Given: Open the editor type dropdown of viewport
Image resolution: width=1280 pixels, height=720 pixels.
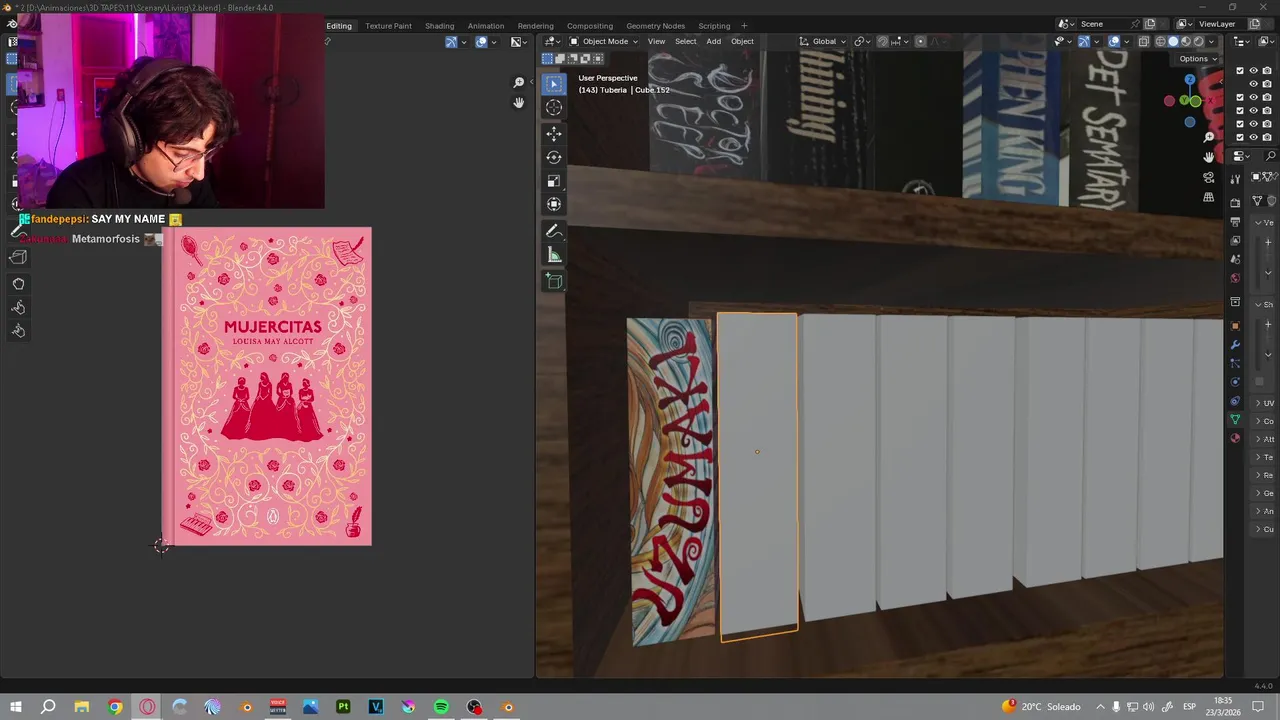Looking at the screenshot, I should pyautogui.click(x=553, y=41).
